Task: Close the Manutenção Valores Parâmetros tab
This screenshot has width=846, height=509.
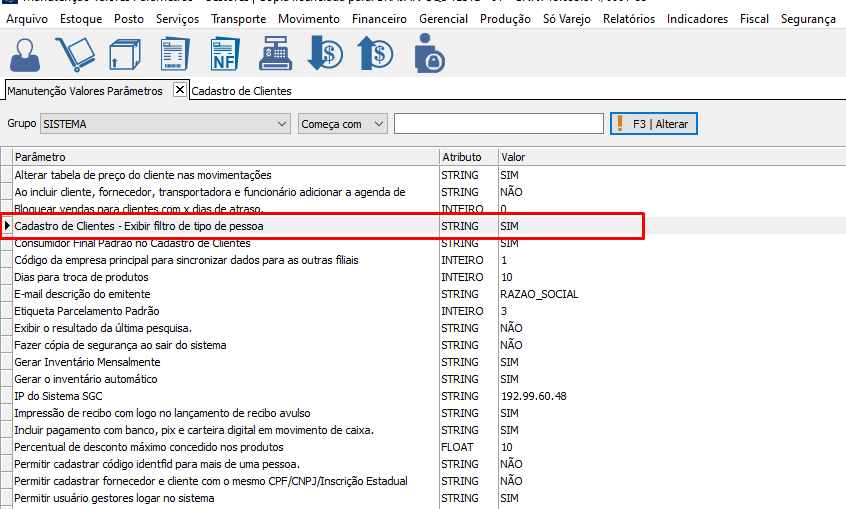Action: pos(180,90)
